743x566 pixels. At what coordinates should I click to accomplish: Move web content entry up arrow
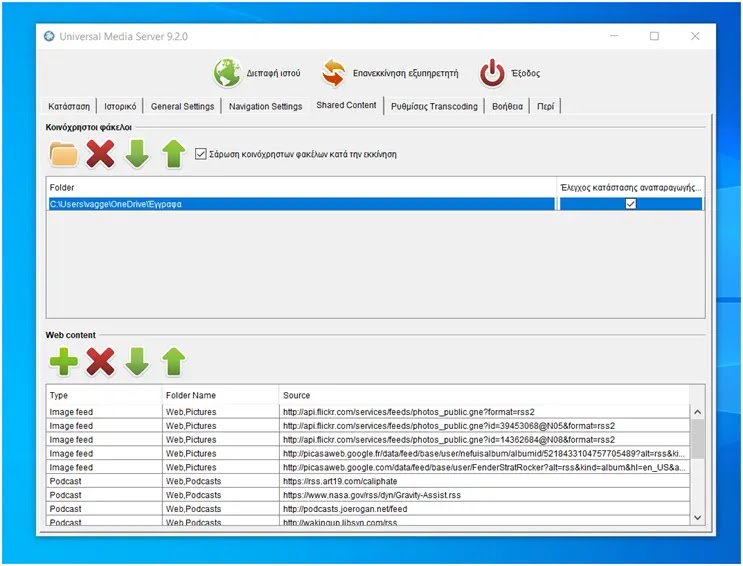pyautogui.click(x=173, y=362)
